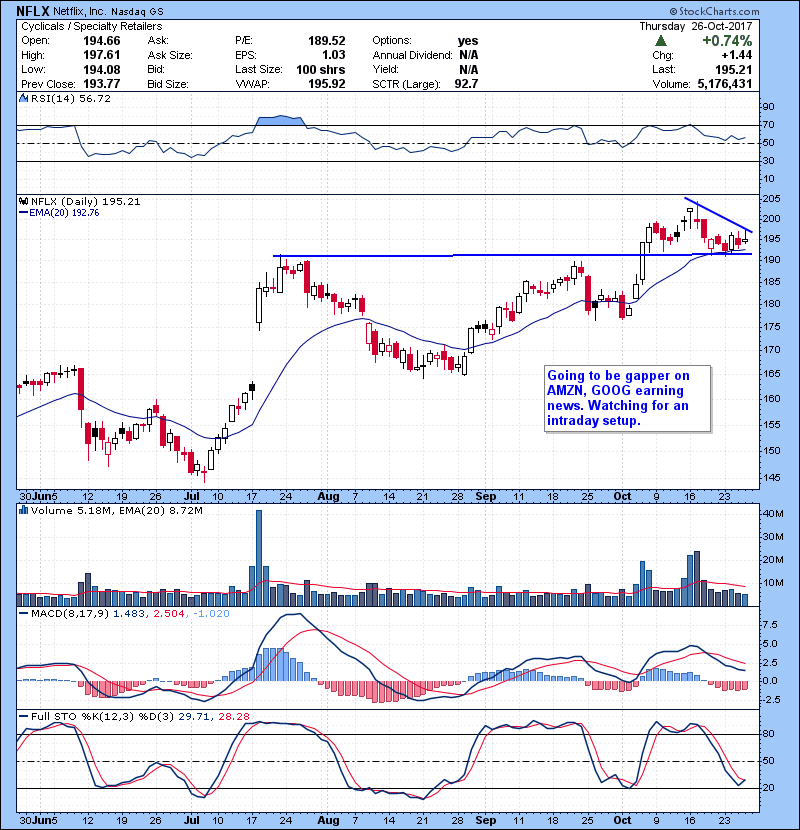
Task: Click the blue annotation note about AMZN, GOOG
Action: click(627, 398)
